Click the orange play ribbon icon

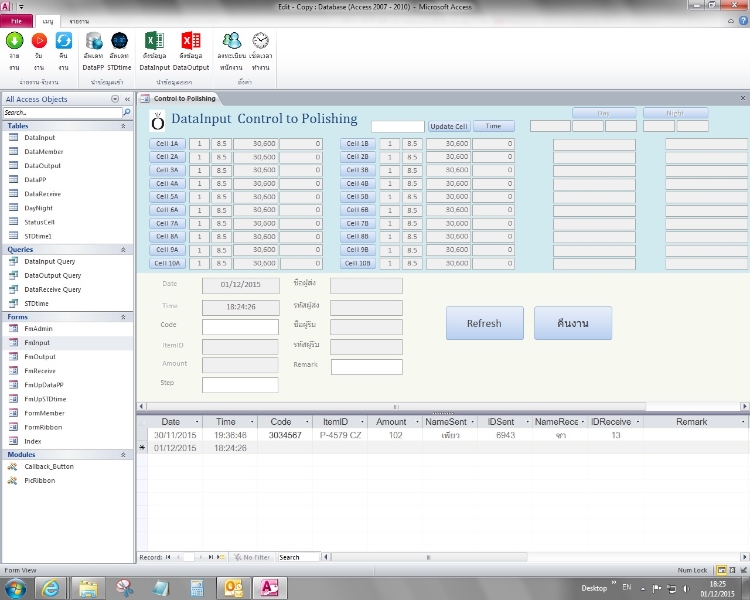click(39, 41)
